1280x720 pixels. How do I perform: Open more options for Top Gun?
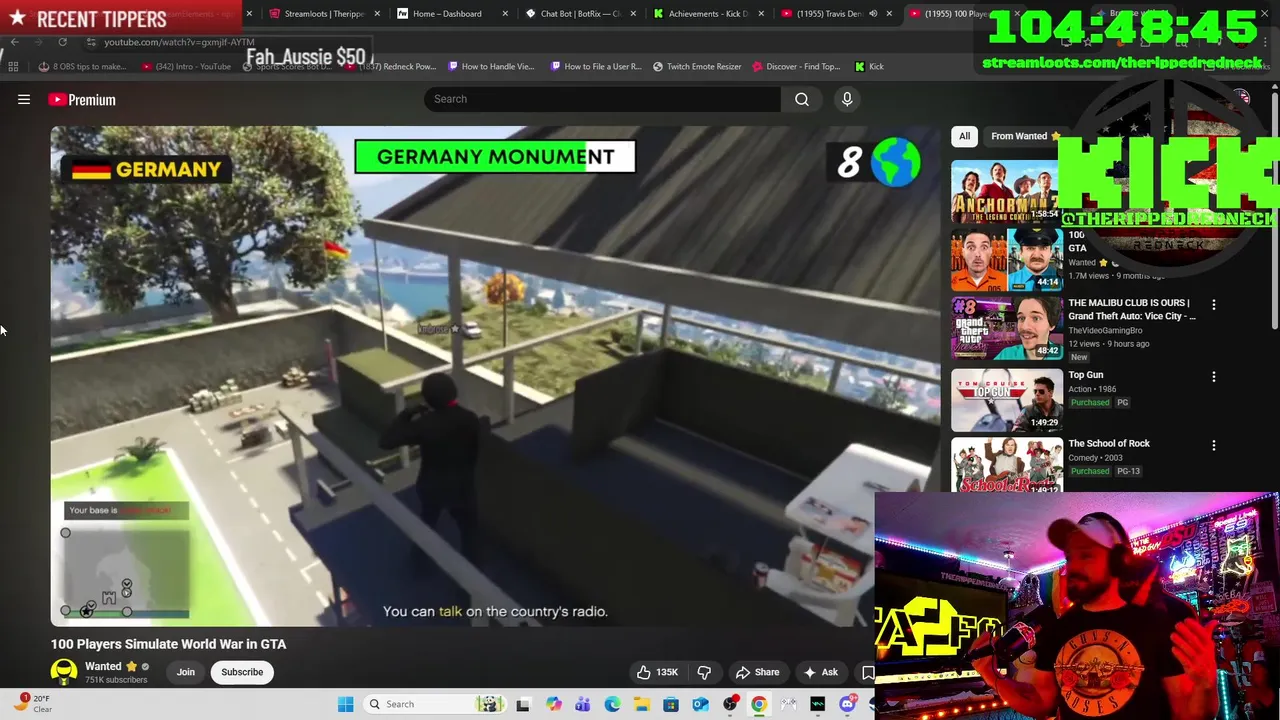click(x=1214, y=377)
